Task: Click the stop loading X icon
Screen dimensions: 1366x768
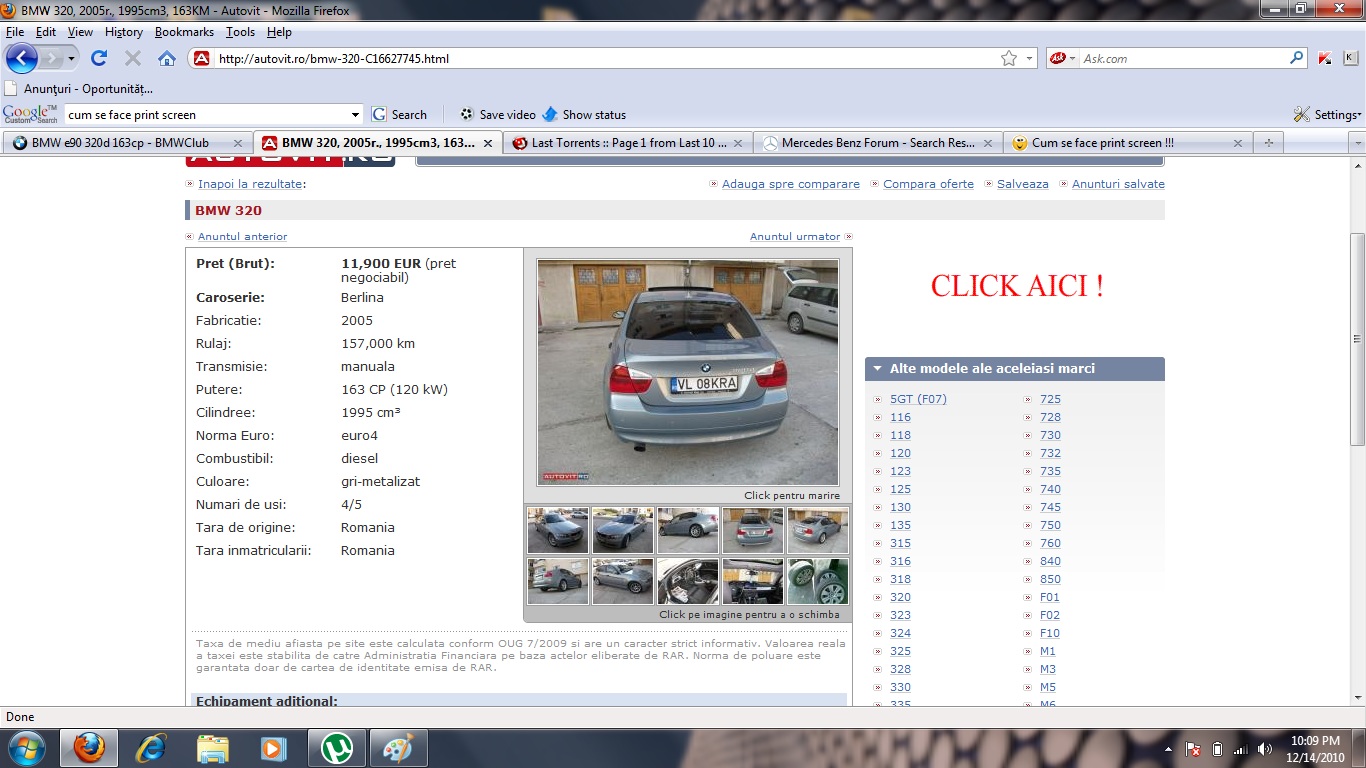Action: click(133, 58)
